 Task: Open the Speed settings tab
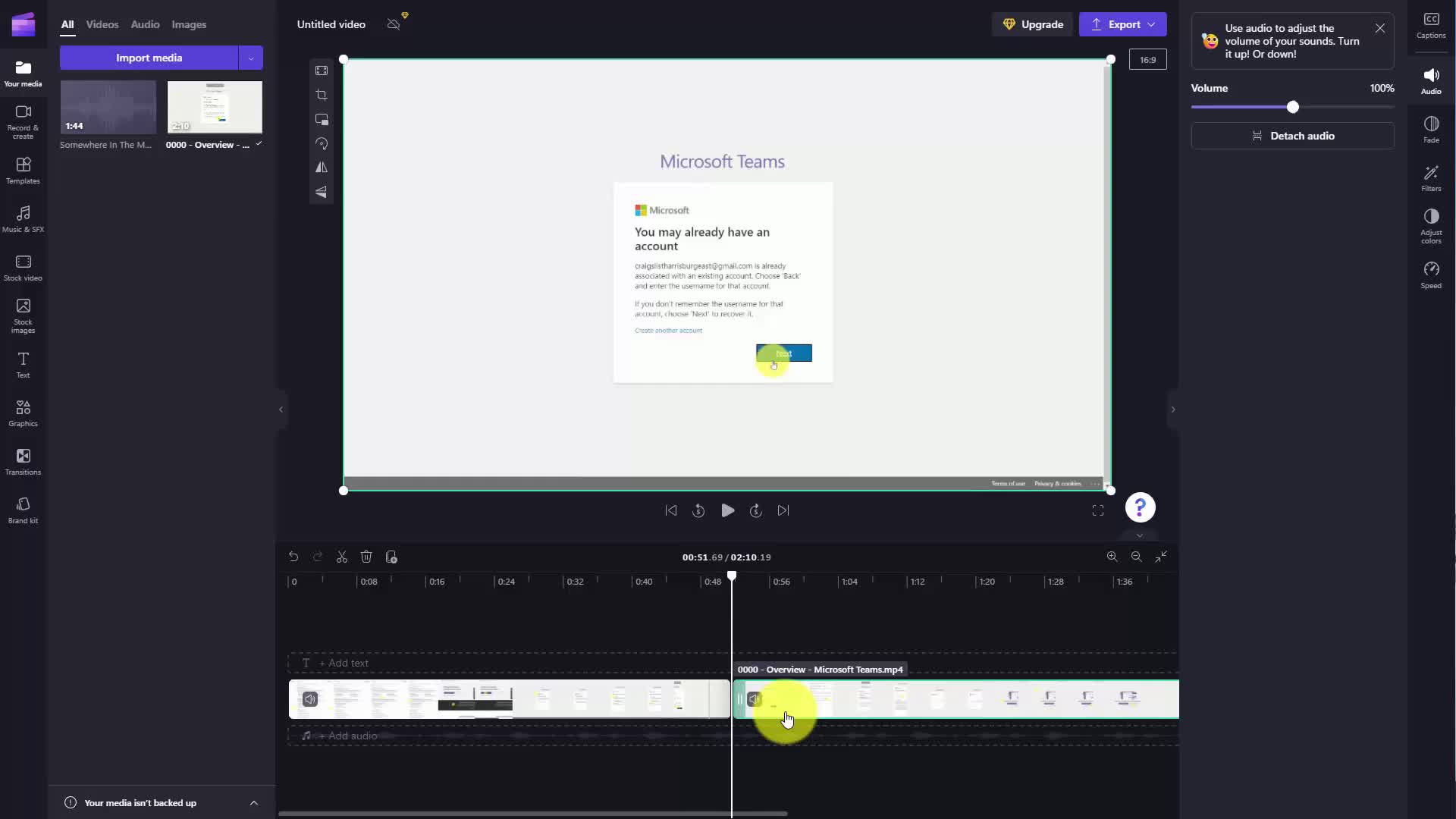point(1431,275)
